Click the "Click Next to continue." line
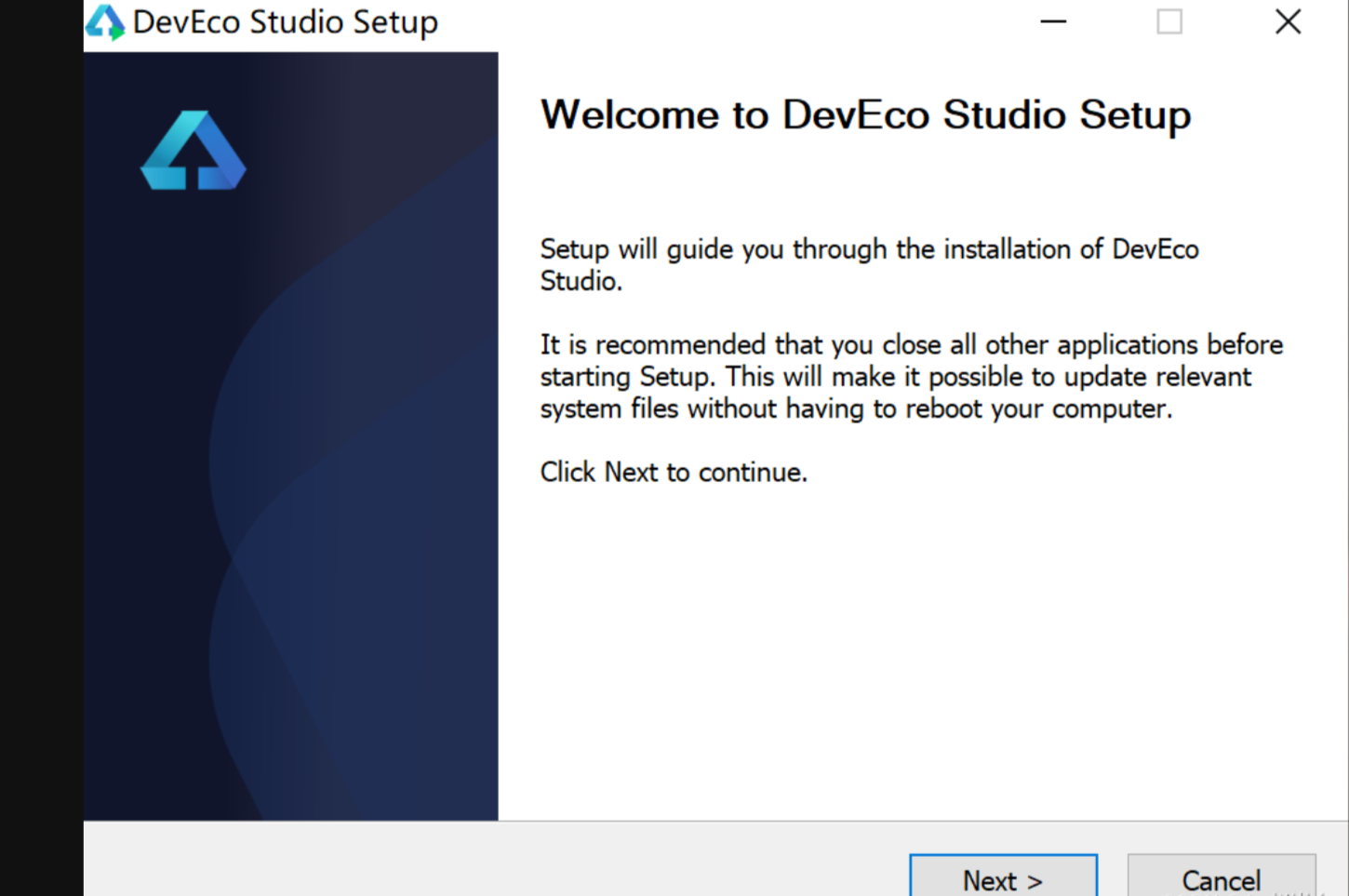 point(674,473)
